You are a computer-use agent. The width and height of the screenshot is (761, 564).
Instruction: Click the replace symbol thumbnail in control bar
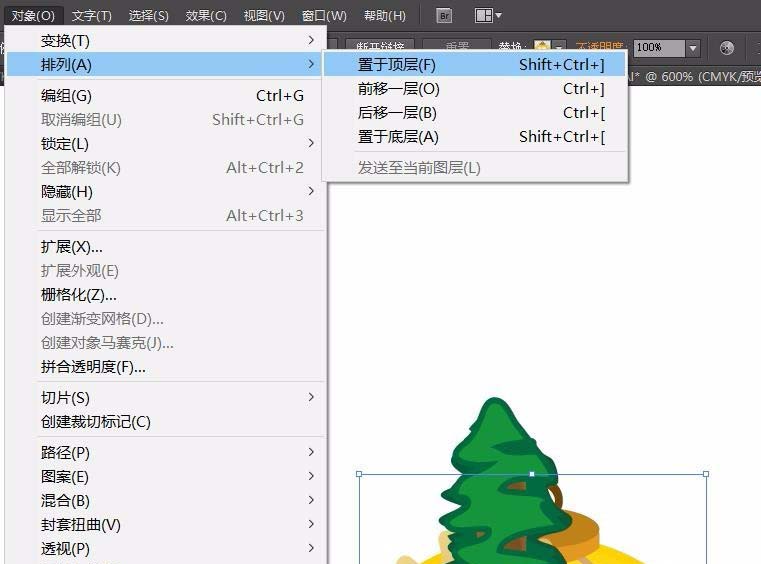(542, 46)
